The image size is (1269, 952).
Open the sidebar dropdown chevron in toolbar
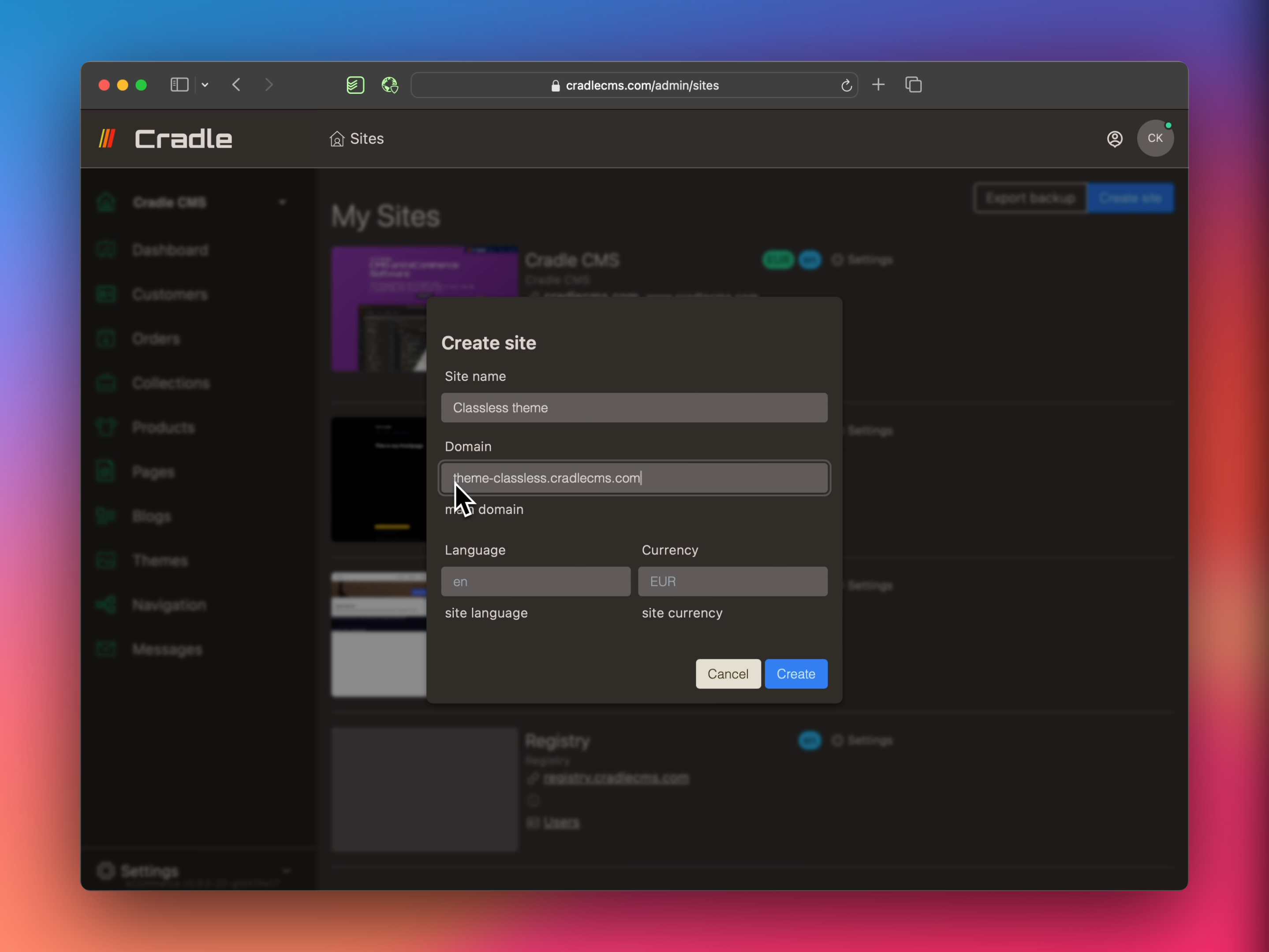pos(205,85)
